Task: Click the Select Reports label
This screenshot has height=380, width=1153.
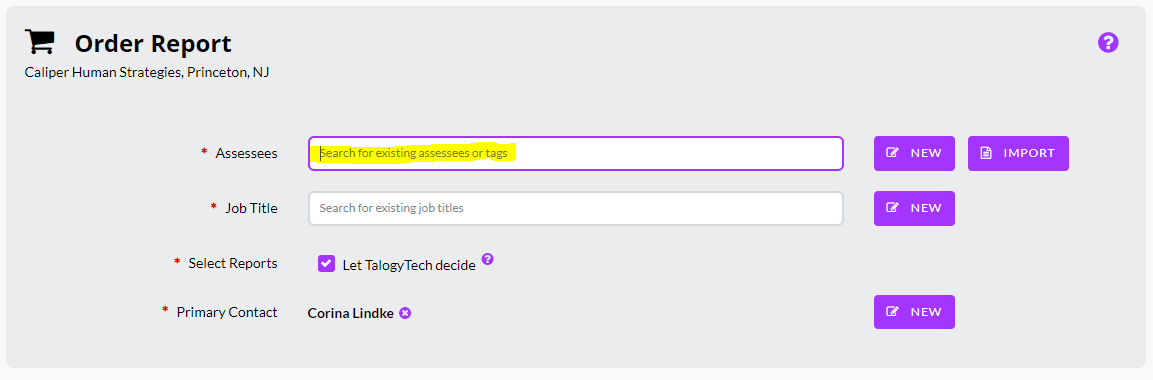Action: pos(233,263)
